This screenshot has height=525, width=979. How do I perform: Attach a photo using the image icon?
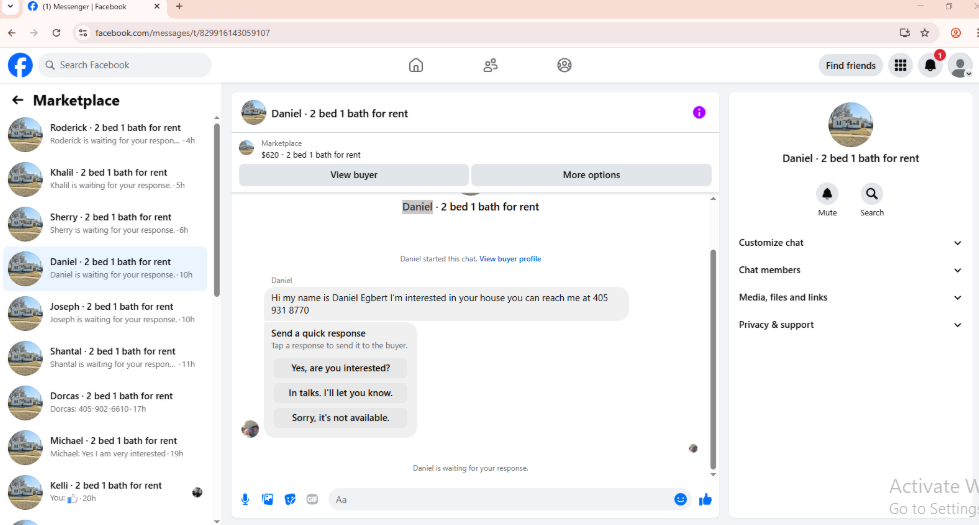pyautogui.click(x=268, y=499)
